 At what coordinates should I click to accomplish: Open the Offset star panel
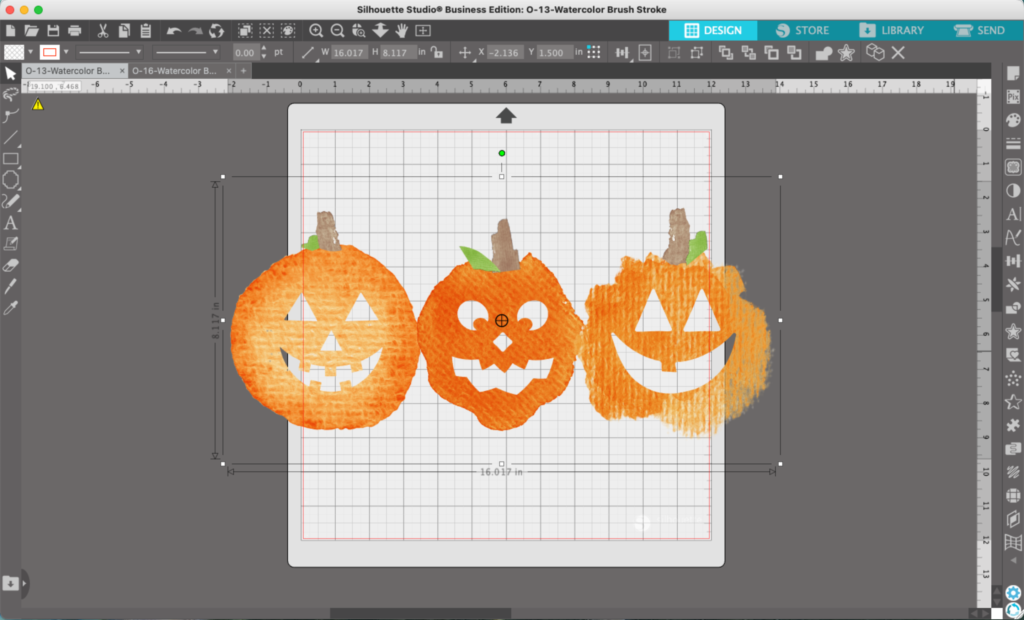point(1013,331)
